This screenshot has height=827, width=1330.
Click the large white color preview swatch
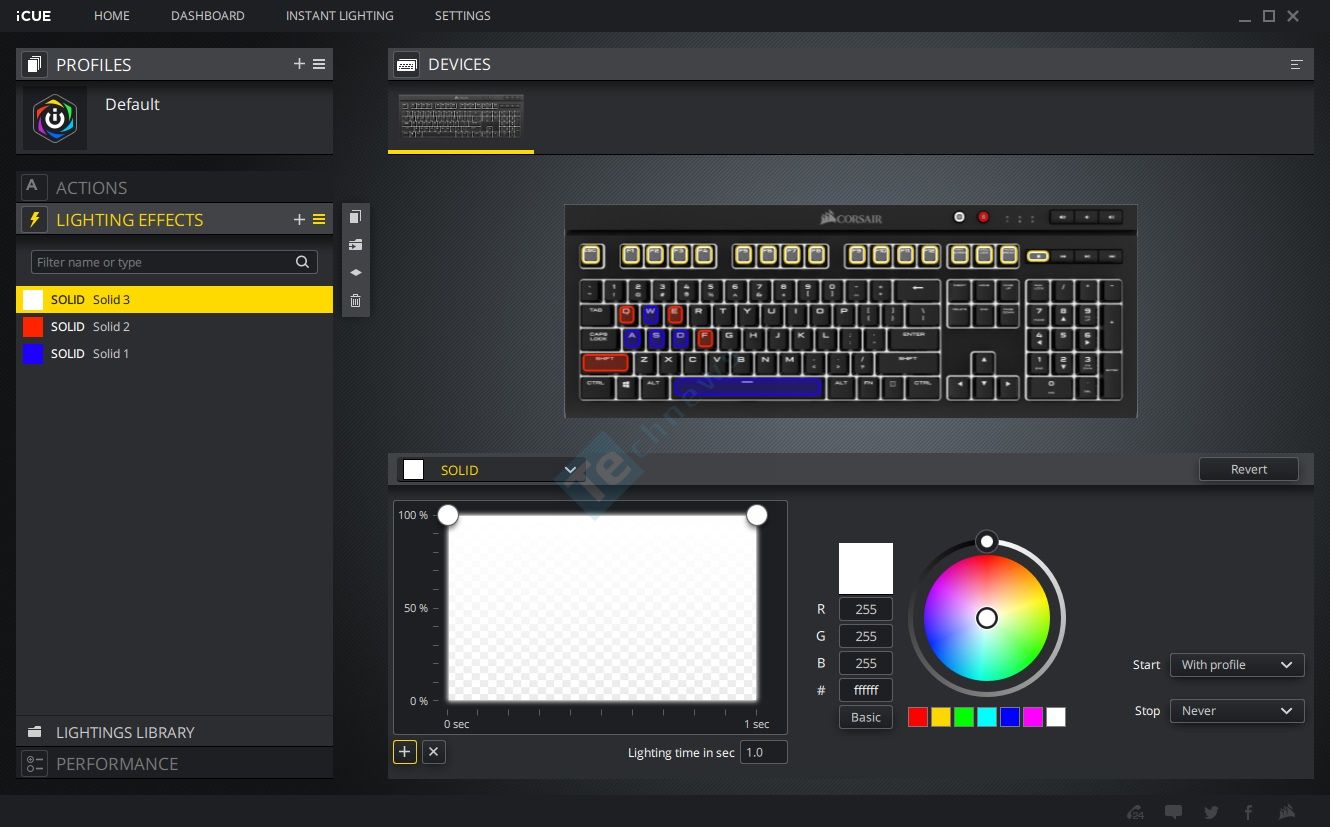coord(866,569)
